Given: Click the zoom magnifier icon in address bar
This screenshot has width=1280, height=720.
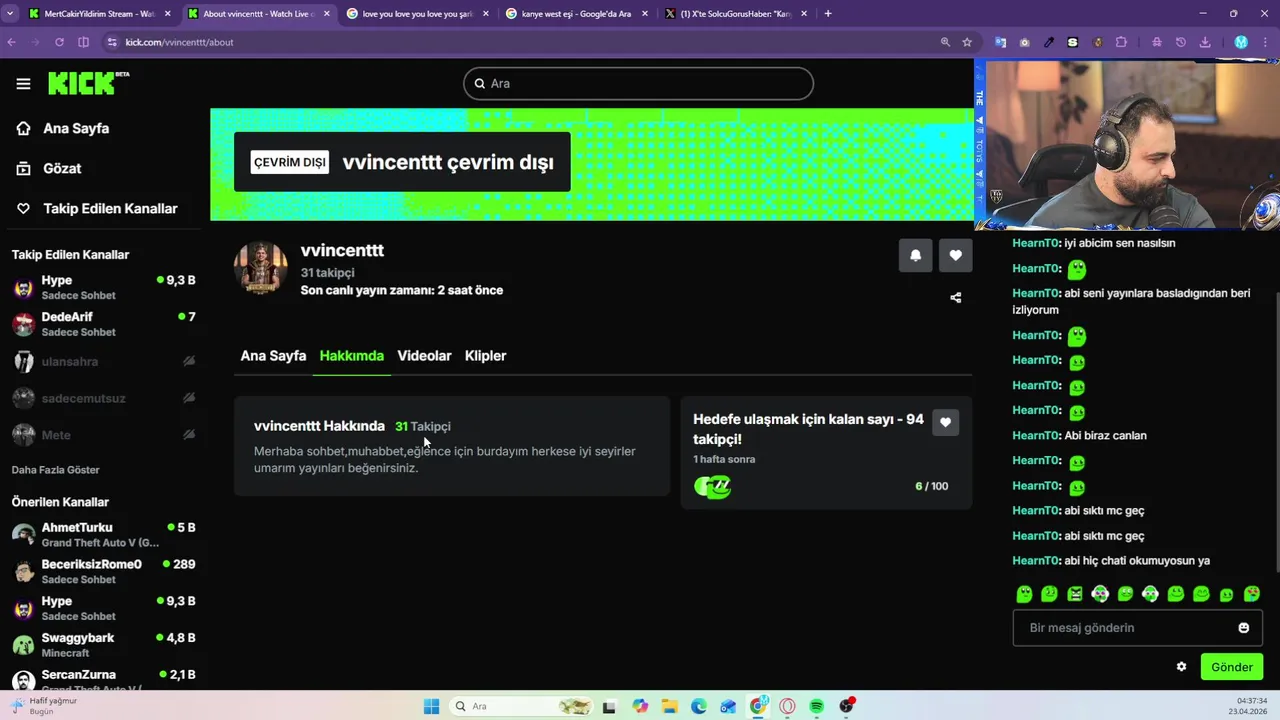Looking at the screenshot, I should coord(945,42).
